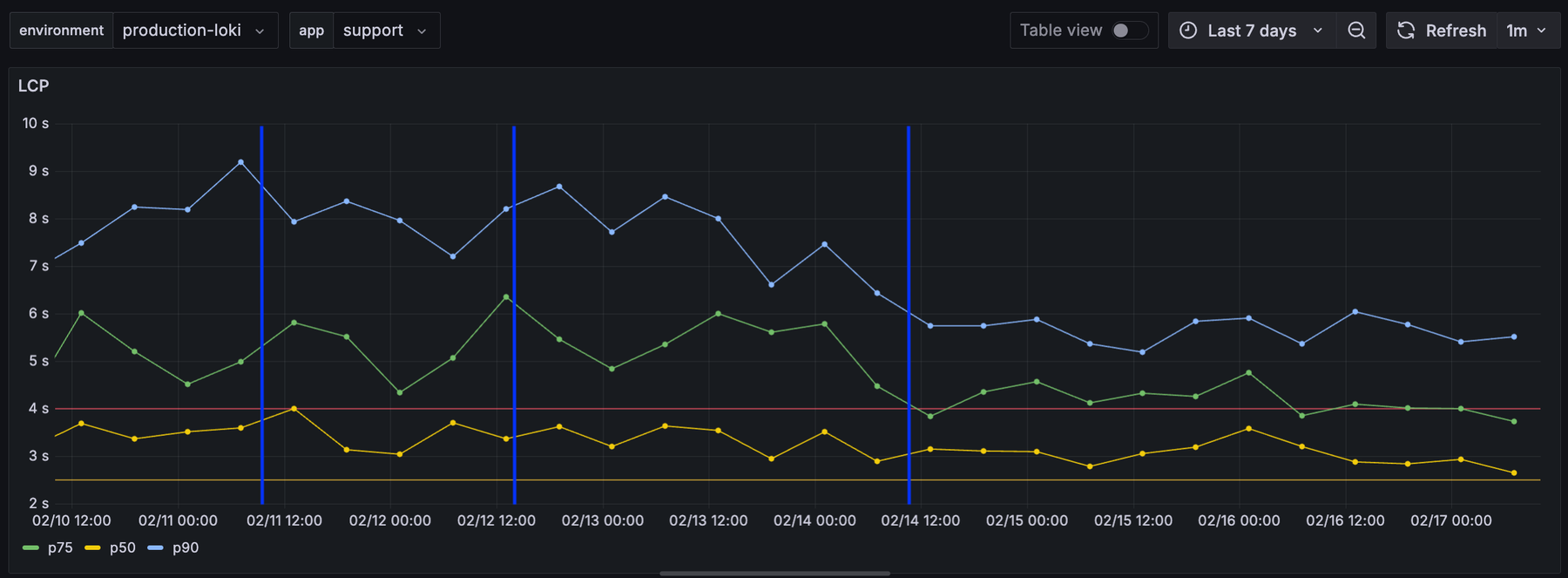Click the blue annotation line near 02/14 12:00
Viewport: 1568px width, 578px height.
pos(909,314)
